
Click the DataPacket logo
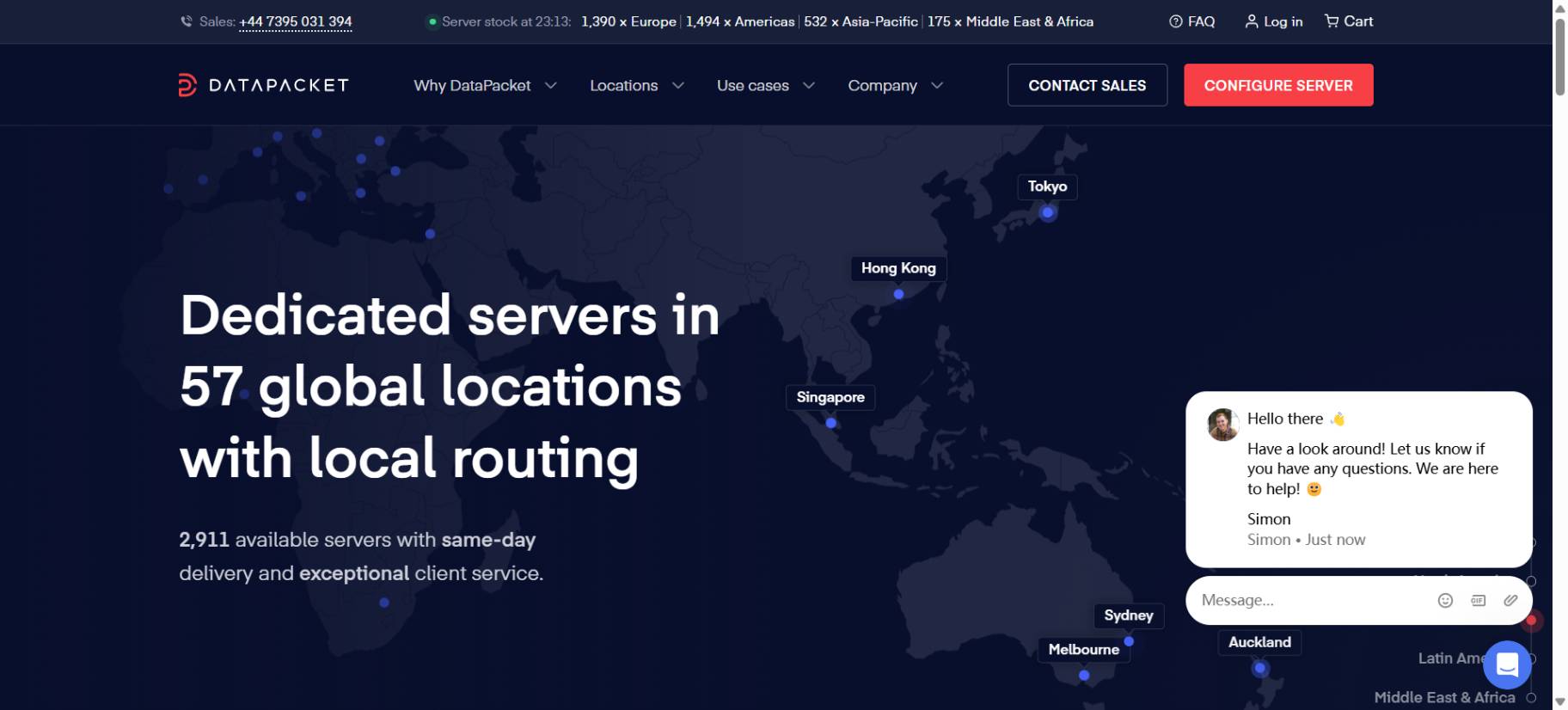point(263,85)
